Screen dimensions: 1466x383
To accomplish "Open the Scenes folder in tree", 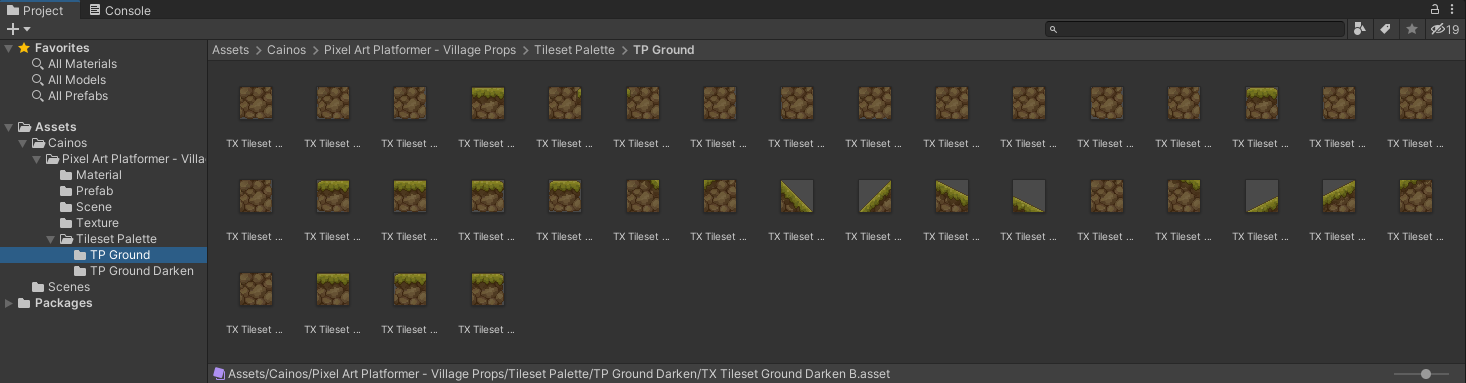I will [x=69, y=287].
